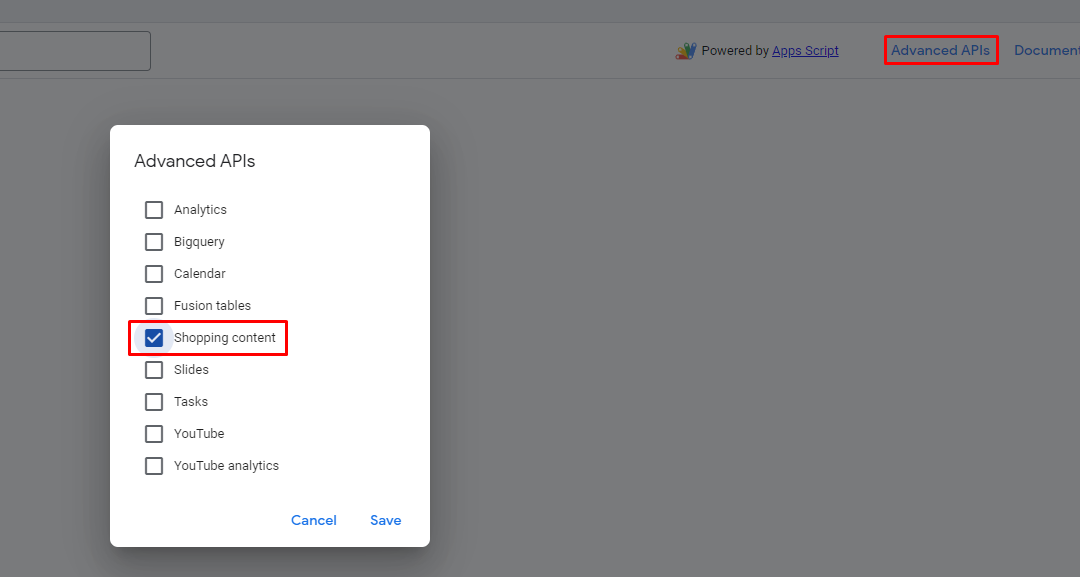Click the Slides label text
1080x577 pixels.
[191, 370]
